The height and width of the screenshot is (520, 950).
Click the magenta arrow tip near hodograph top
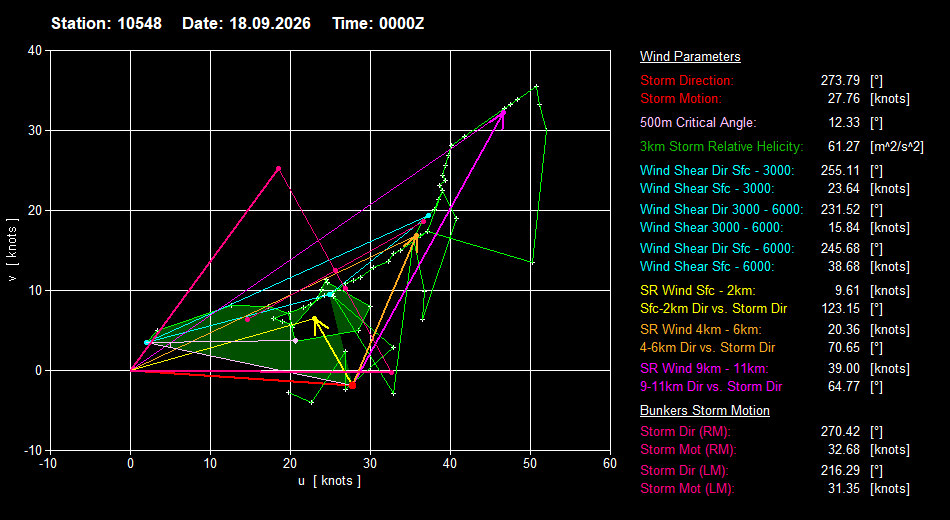coord(503,112)
